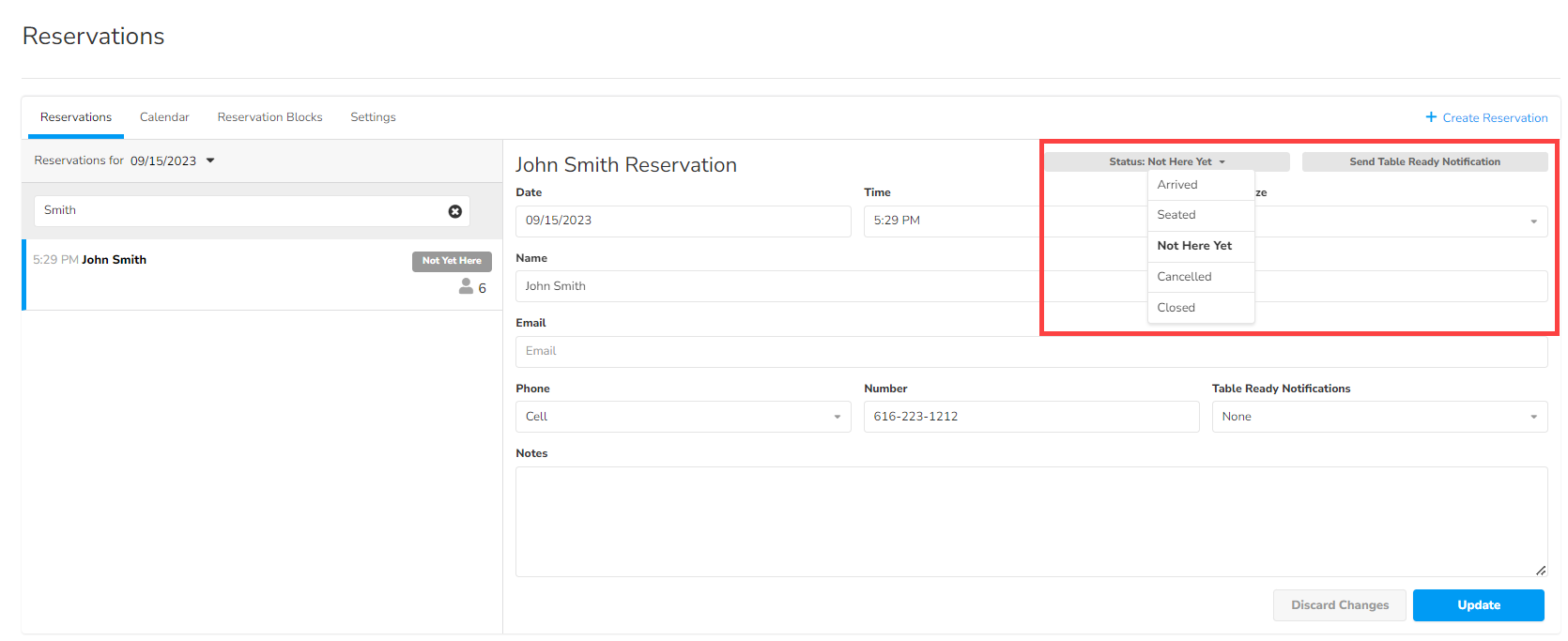Expand the Status: Not Here Yet dropdown
This screenshot has height=641, width=1568.
pyautogui.click(x=1166, y=161)
